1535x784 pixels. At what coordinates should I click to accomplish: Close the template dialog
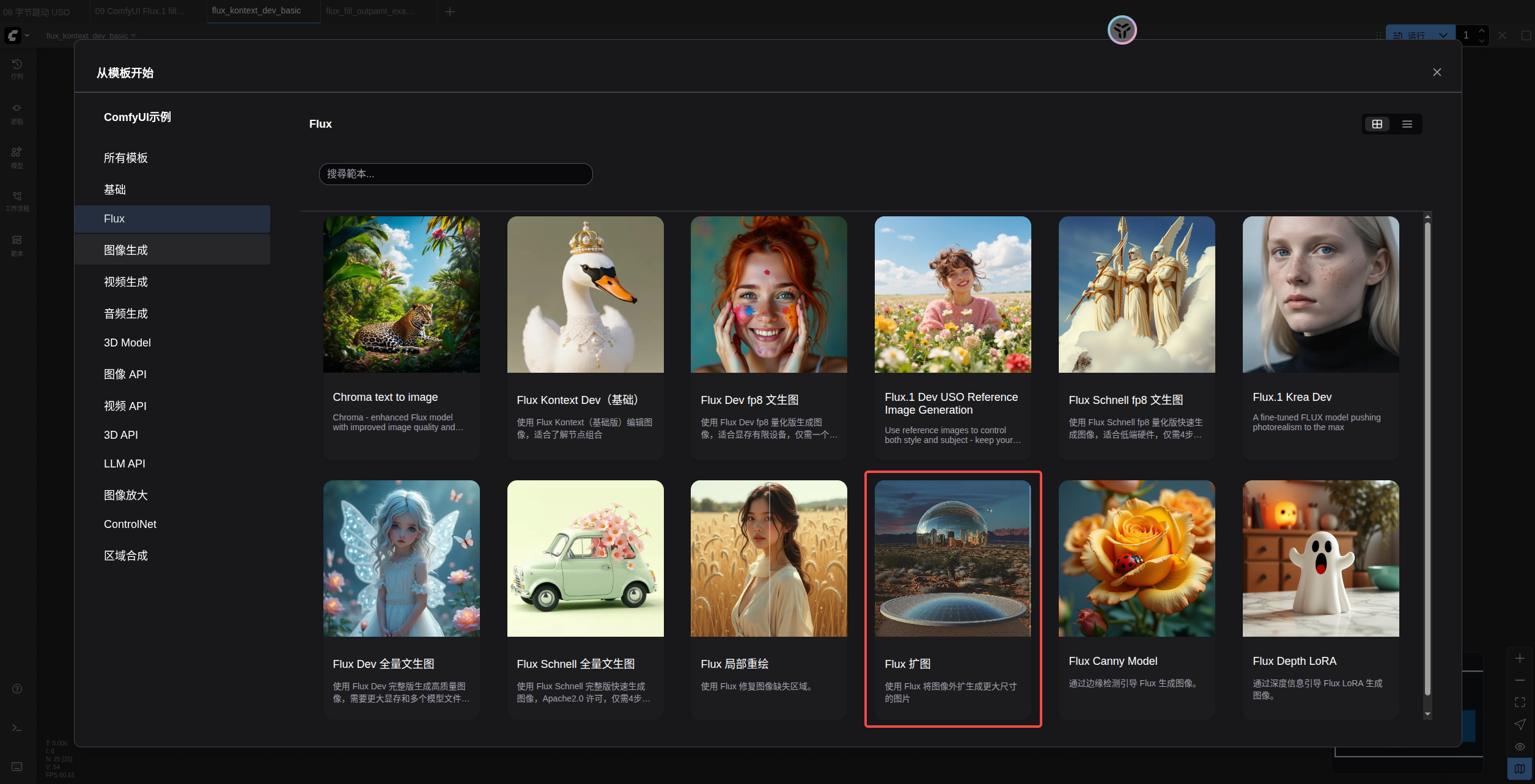click(x=1437, y=72)
